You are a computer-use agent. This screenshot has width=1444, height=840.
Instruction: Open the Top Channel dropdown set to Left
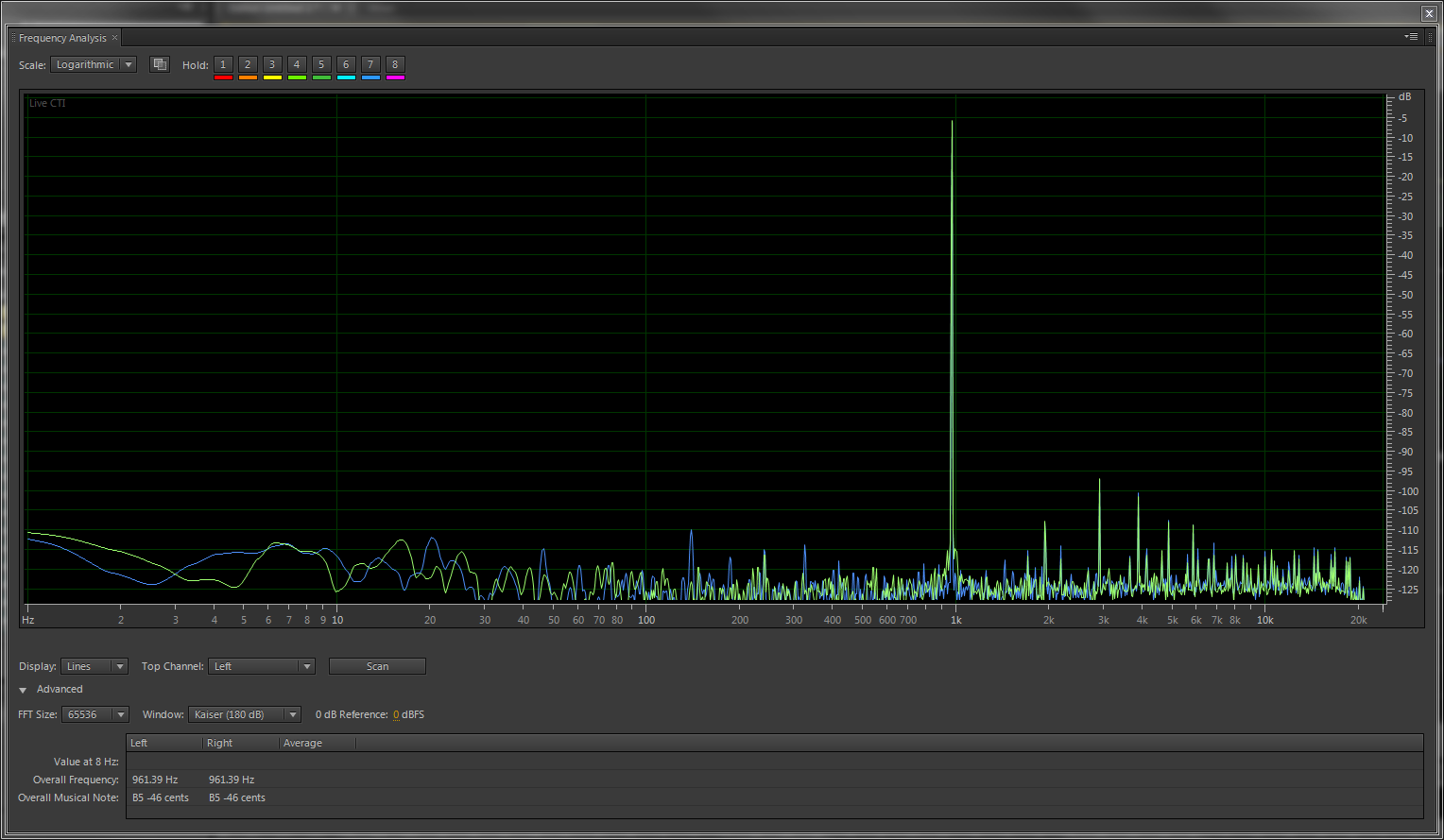[262, 666]
